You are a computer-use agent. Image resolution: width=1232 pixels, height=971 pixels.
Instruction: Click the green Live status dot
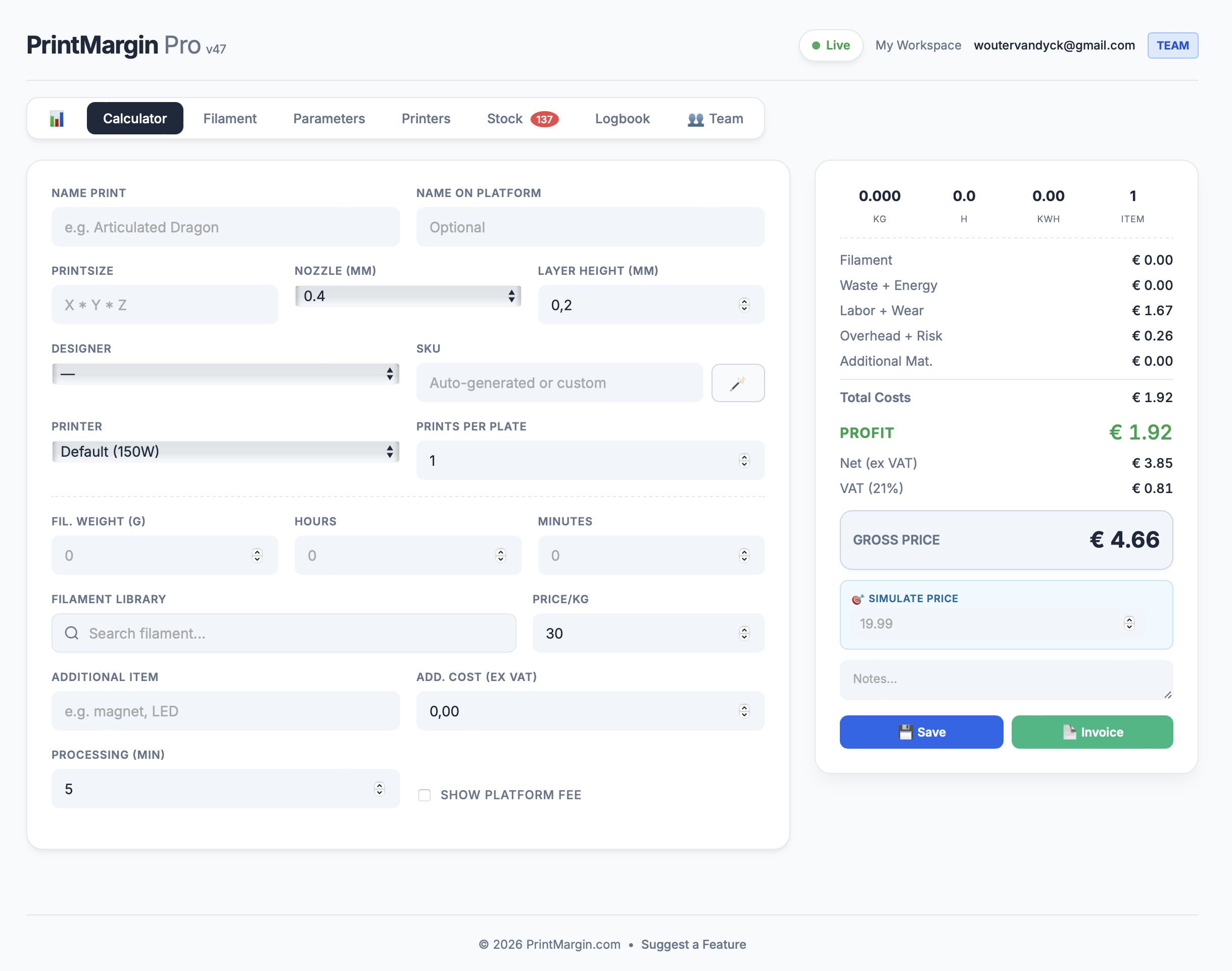(816, 45)
